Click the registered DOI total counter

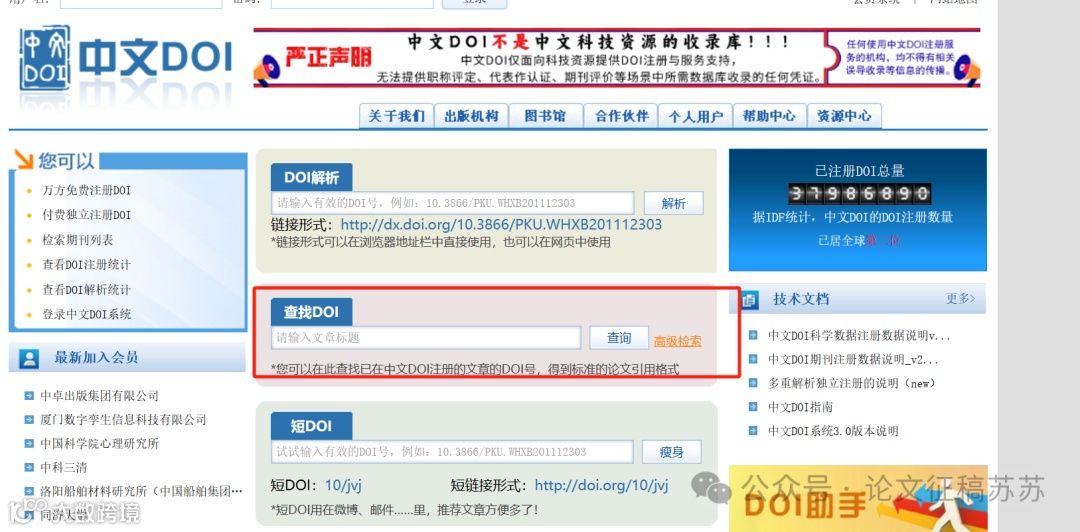pos(859,194)
